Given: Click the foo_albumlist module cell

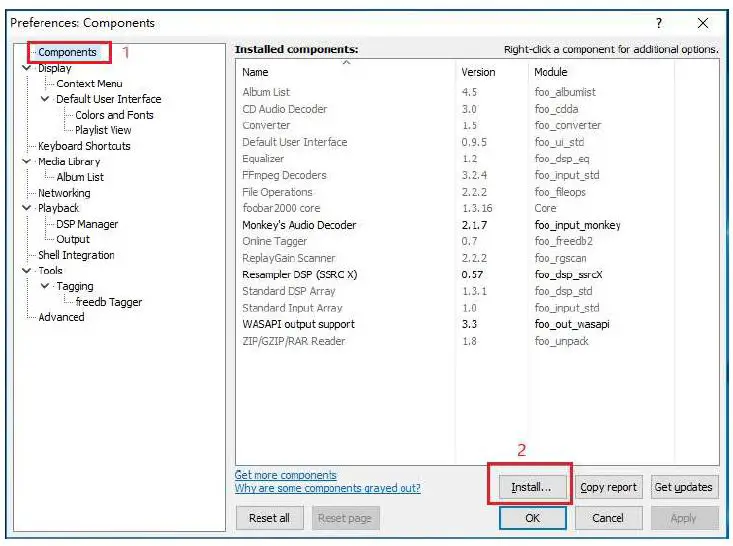Looking at the screenshot, I should click(x=565, y=92).
